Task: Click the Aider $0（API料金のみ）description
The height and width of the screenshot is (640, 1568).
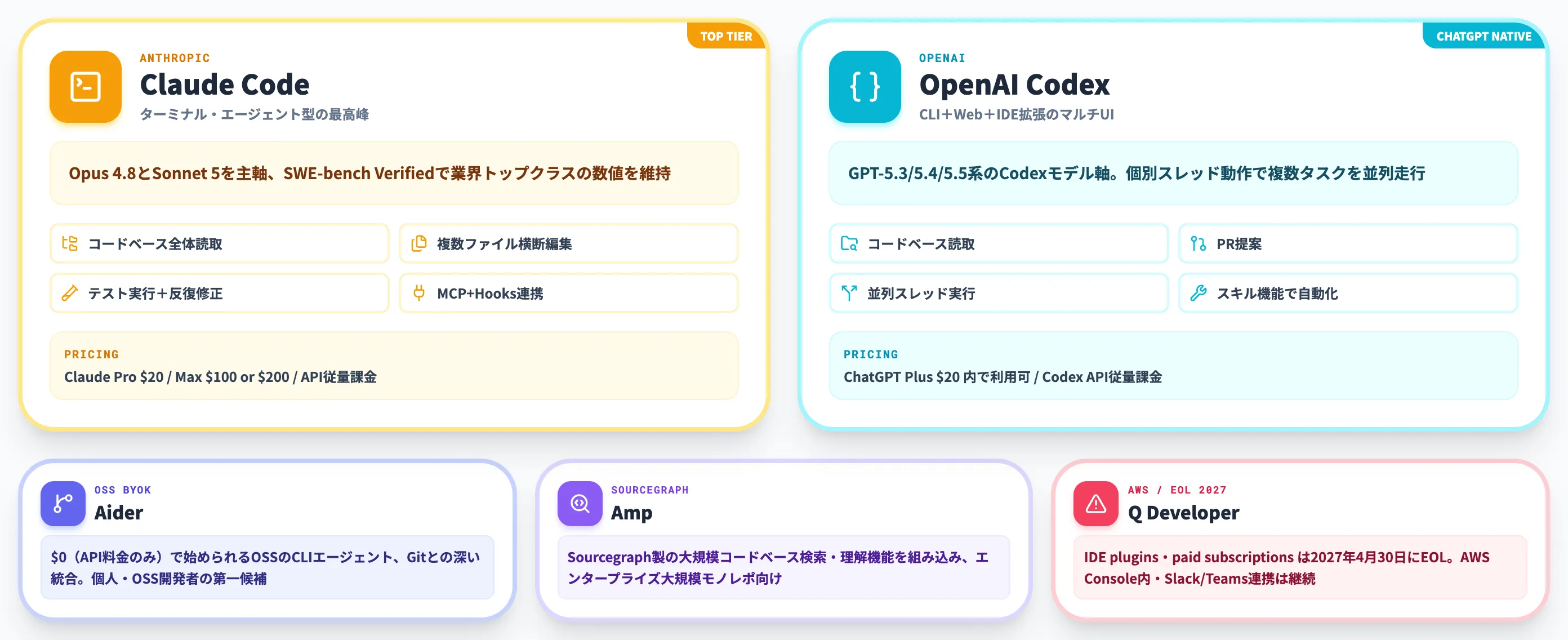Action: tap(267, 567)
